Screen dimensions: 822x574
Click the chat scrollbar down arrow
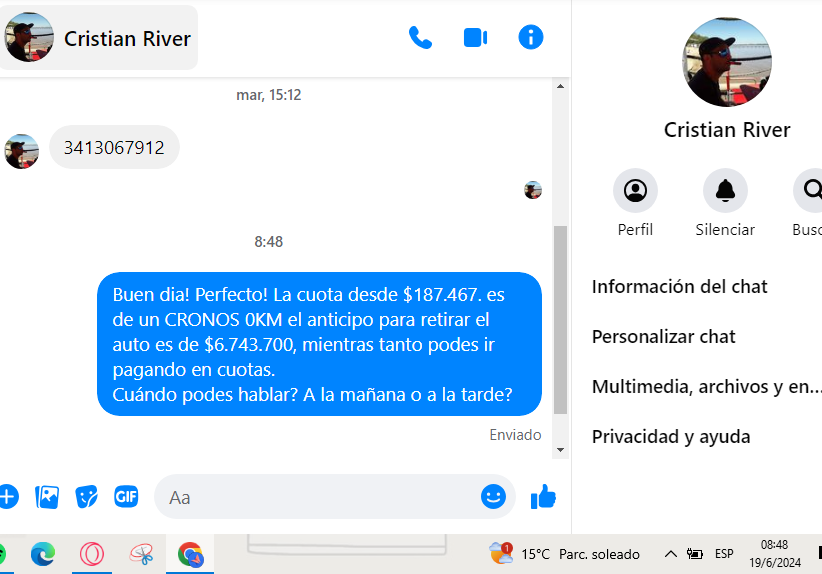coord(560,450)
